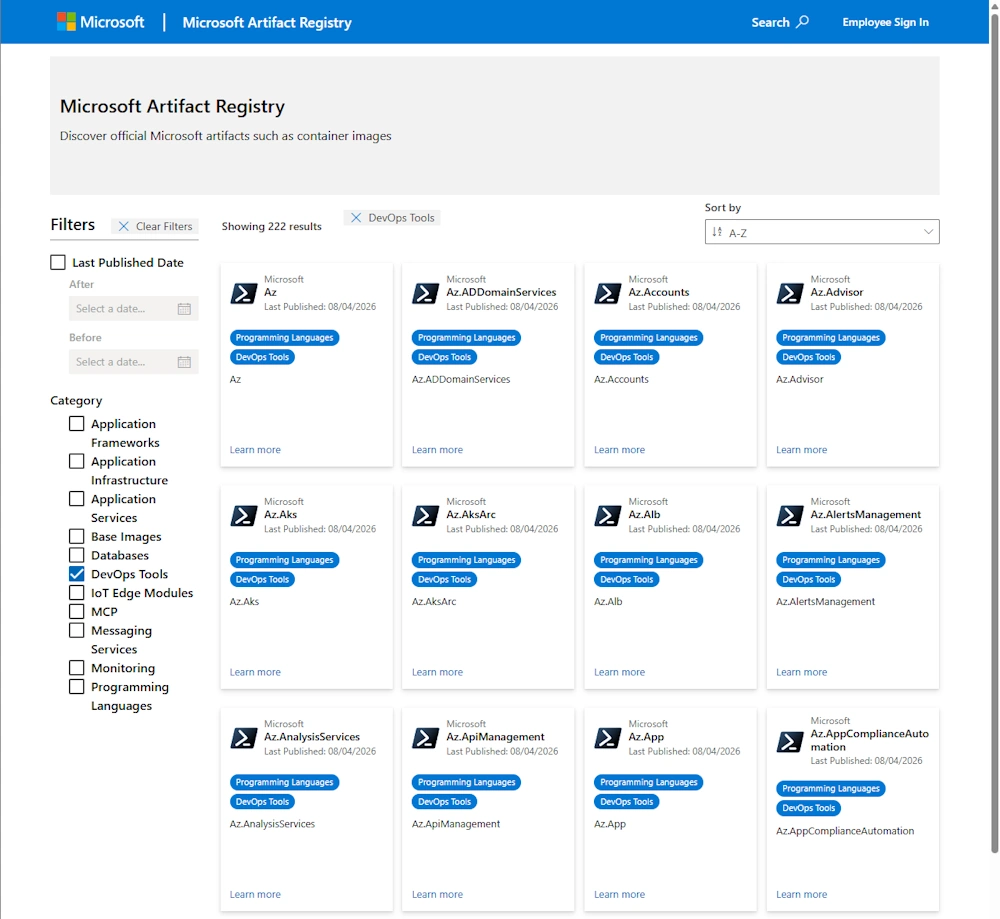Click DevOps Tools tag on Az.Advisor card
This screenshot has width=1000, height=919.
click(x=809, y=357)
